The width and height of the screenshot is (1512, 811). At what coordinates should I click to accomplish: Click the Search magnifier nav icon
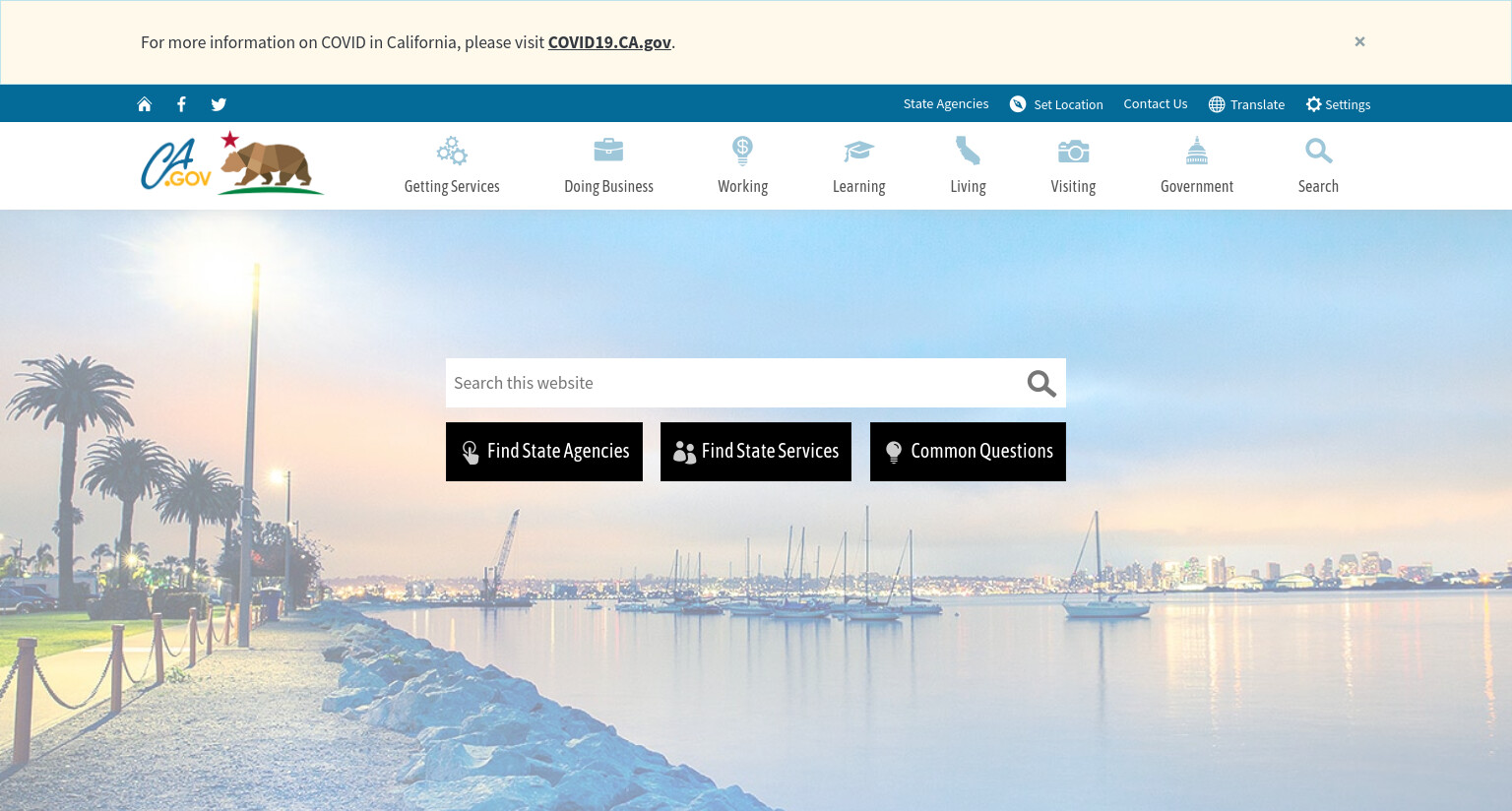click(x=1318, y=151)
